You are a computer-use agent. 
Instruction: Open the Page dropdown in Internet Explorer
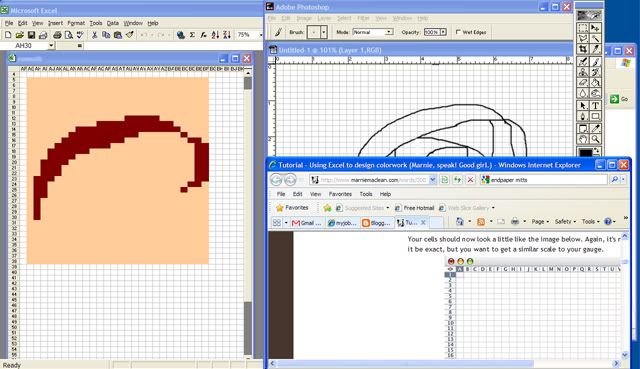(540, 222)
